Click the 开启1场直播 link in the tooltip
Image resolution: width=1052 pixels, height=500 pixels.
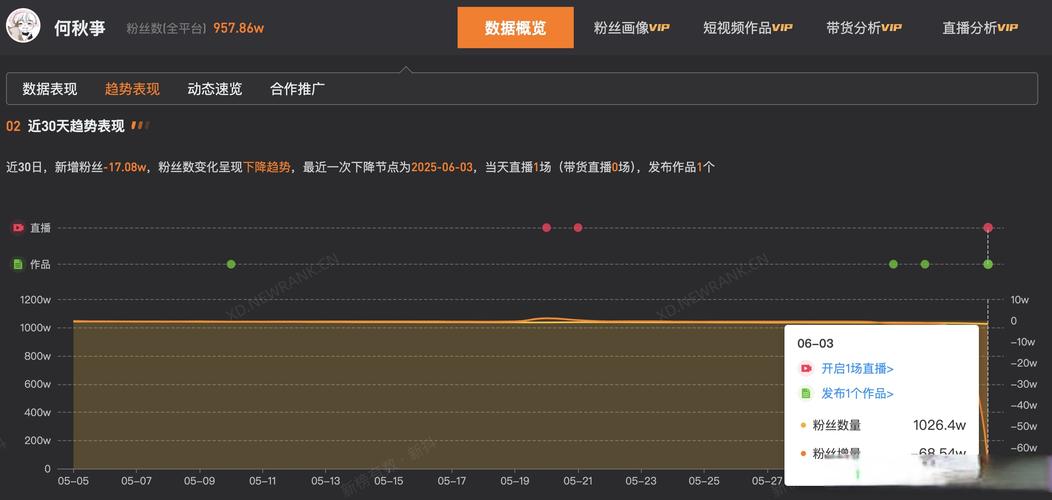857,369
